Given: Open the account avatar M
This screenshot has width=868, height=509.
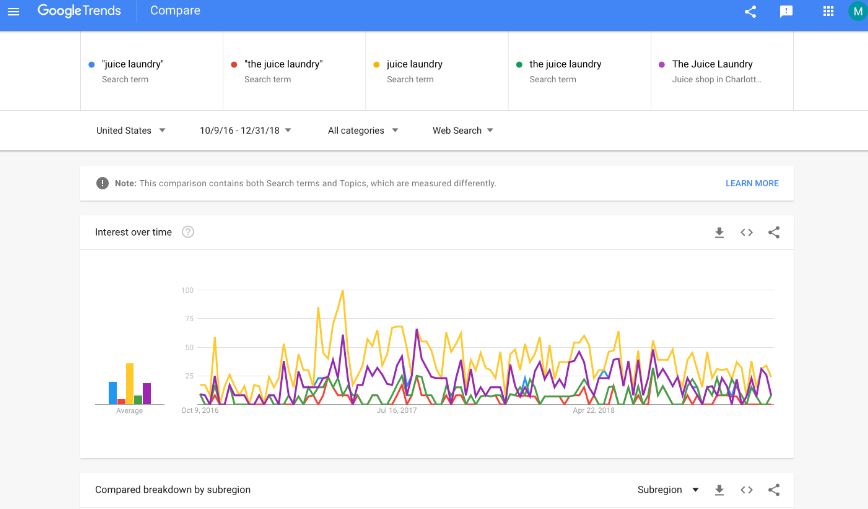Looking at the screenshot, I should pyautogui.click(x=857, y=11).
